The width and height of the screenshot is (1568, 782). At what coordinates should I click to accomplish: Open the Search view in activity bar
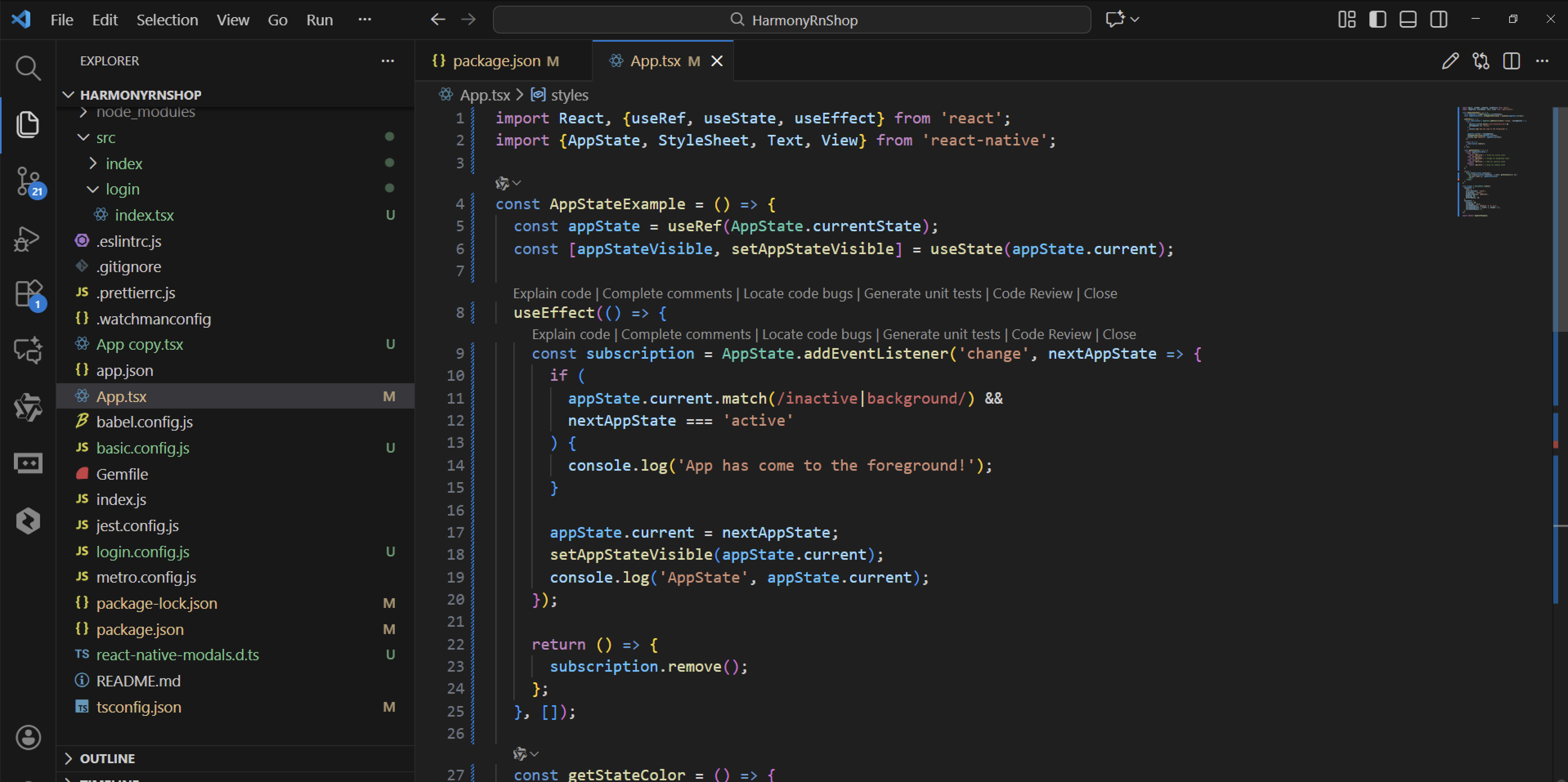click(x=28, y=67)
